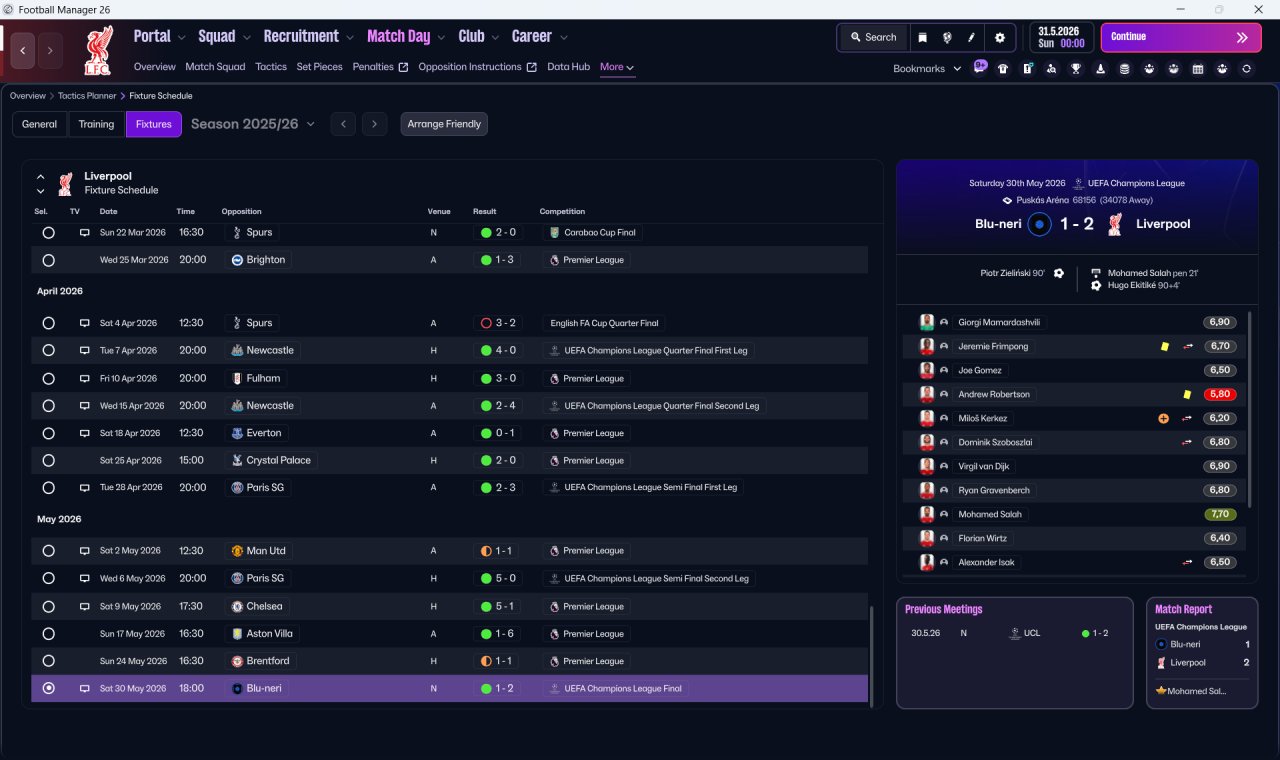Screen dimensions: 1280x760
Task: Expand the Season 2025/26 dropdown
Action: click(253, 124)
